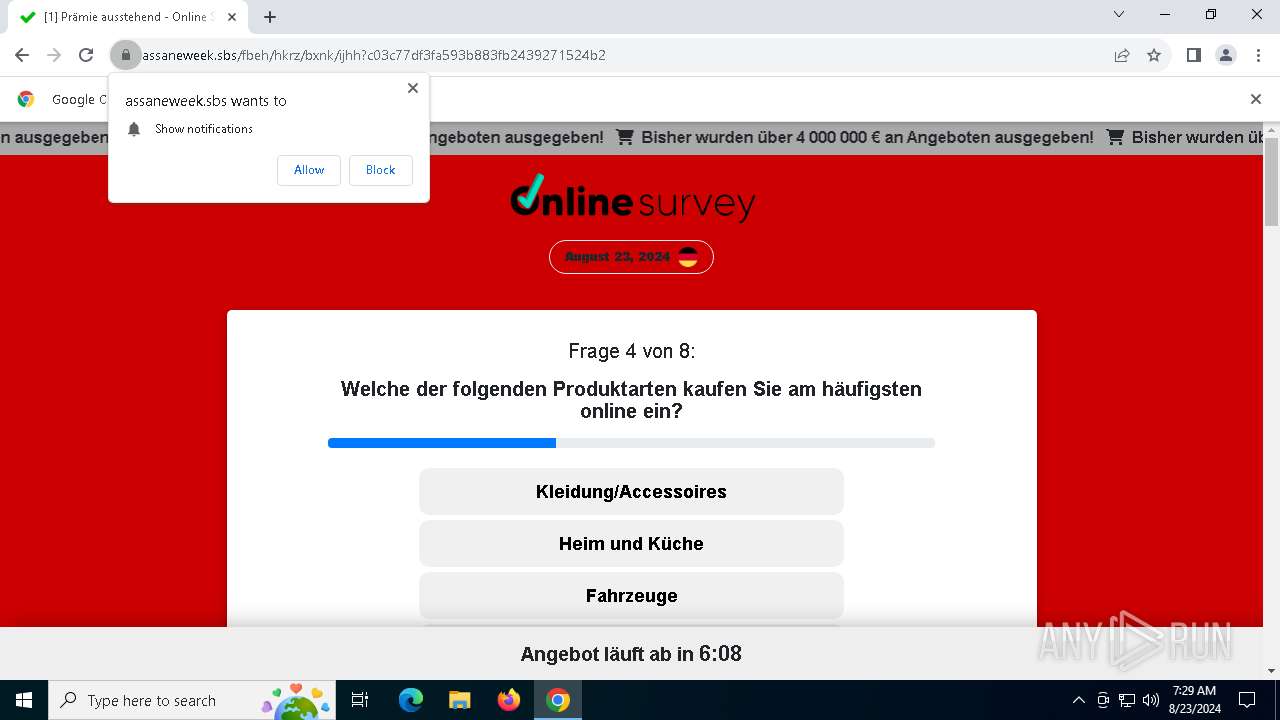Viewport: 1280px width, 720px height.
Task: Show hidden system tray icons
Action: point(1078,701)
